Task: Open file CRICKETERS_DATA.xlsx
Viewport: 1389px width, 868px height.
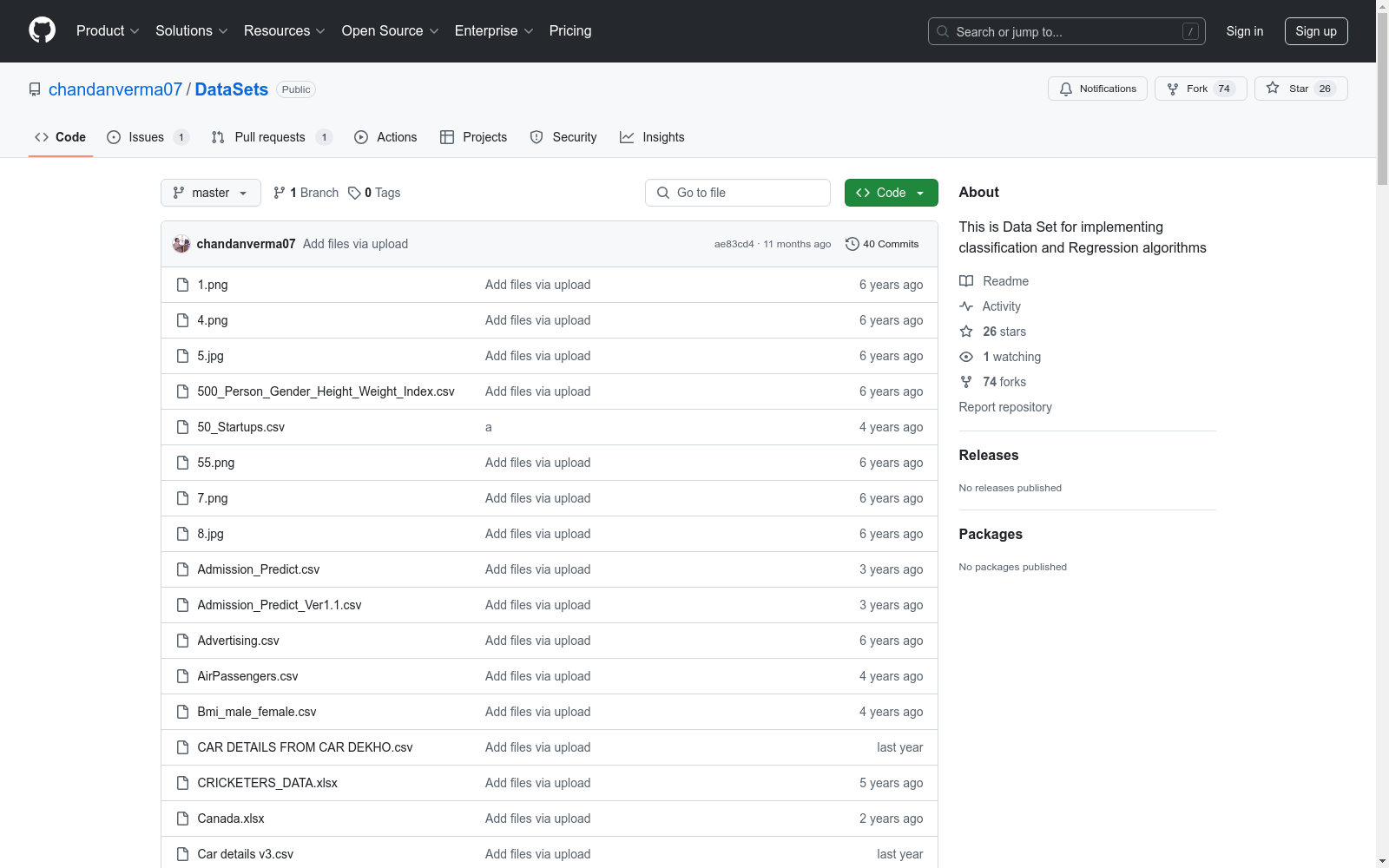Action: click(x=267, y=783)
